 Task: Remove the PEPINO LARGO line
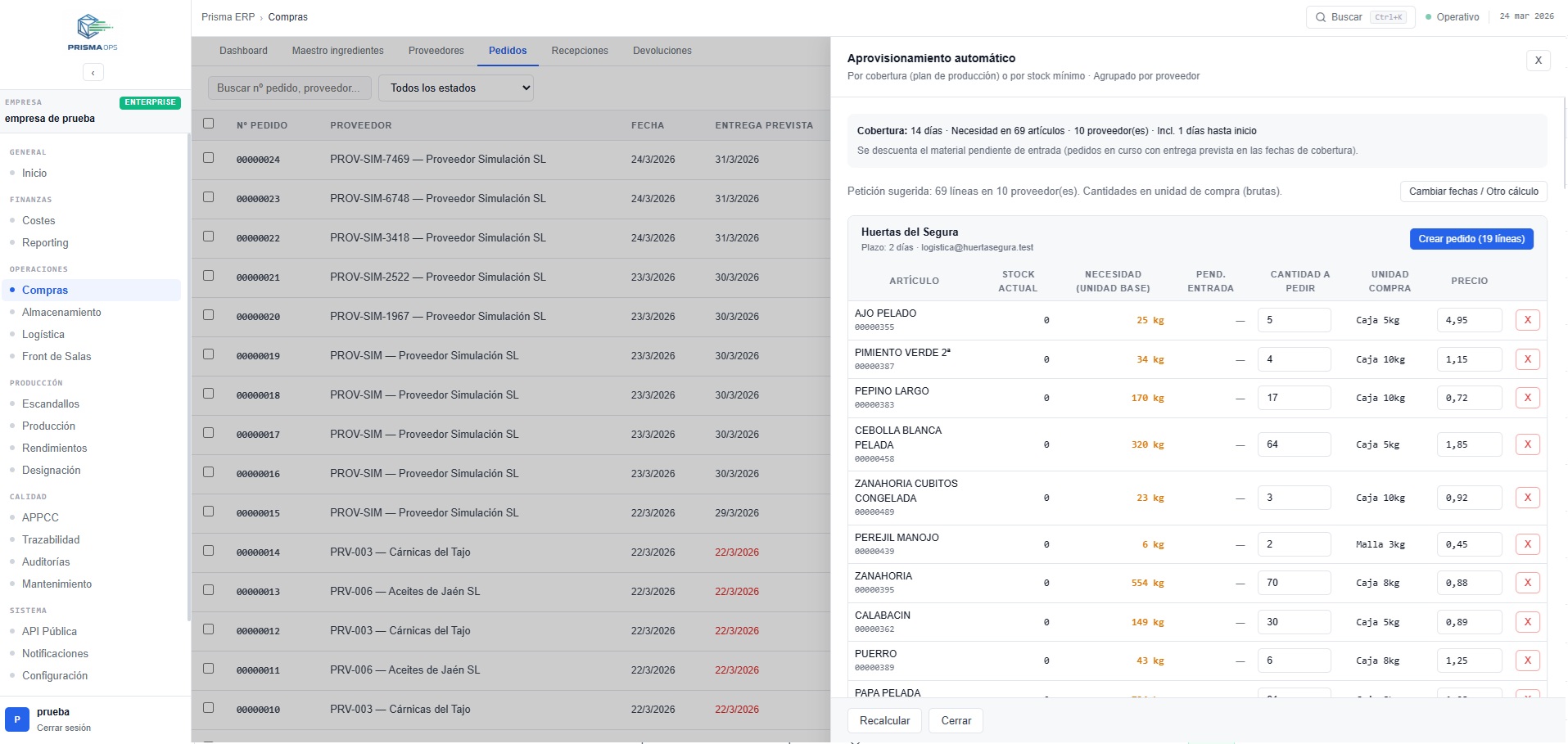click(x=1527, y=398)
